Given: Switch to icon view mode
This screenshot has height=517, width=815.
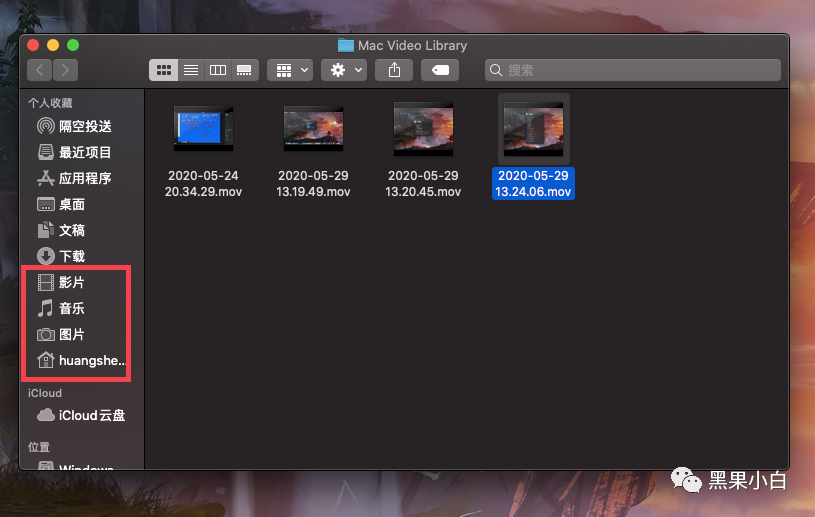Looking at the screenshot, I should coord(164,70).
